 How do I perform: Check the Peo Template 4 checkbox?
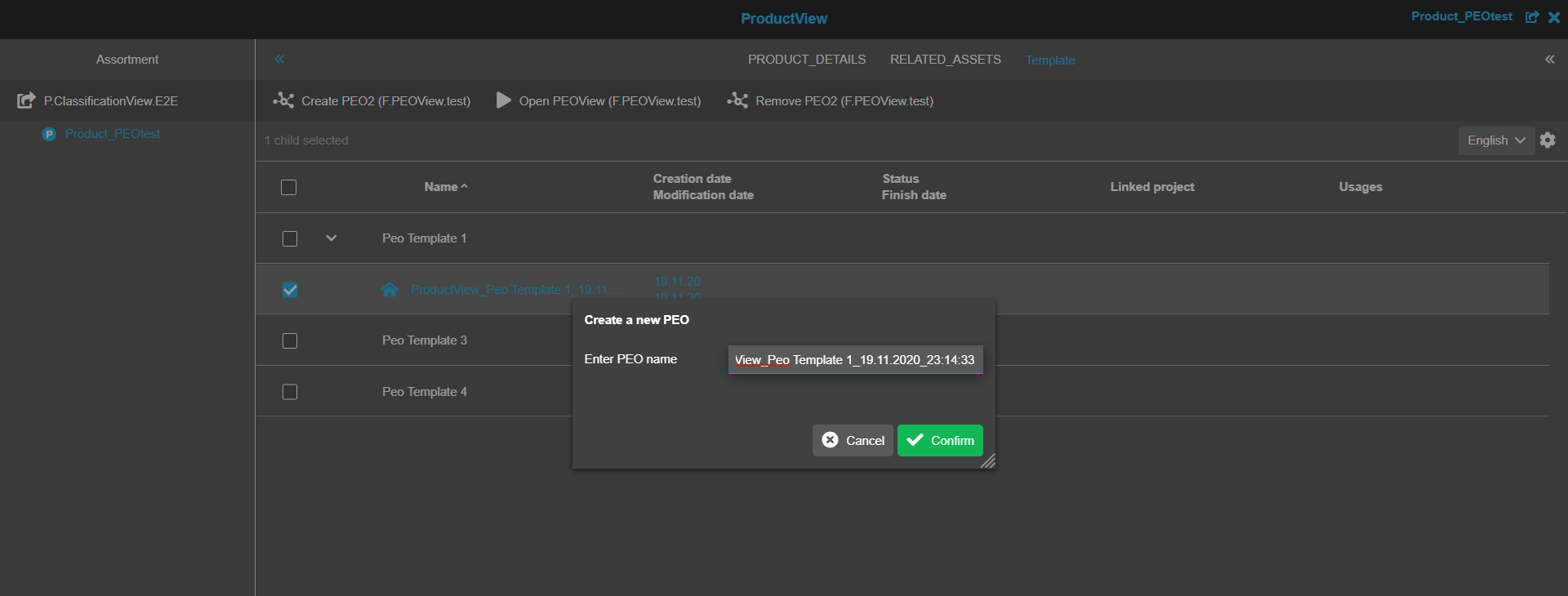(290, 392)
